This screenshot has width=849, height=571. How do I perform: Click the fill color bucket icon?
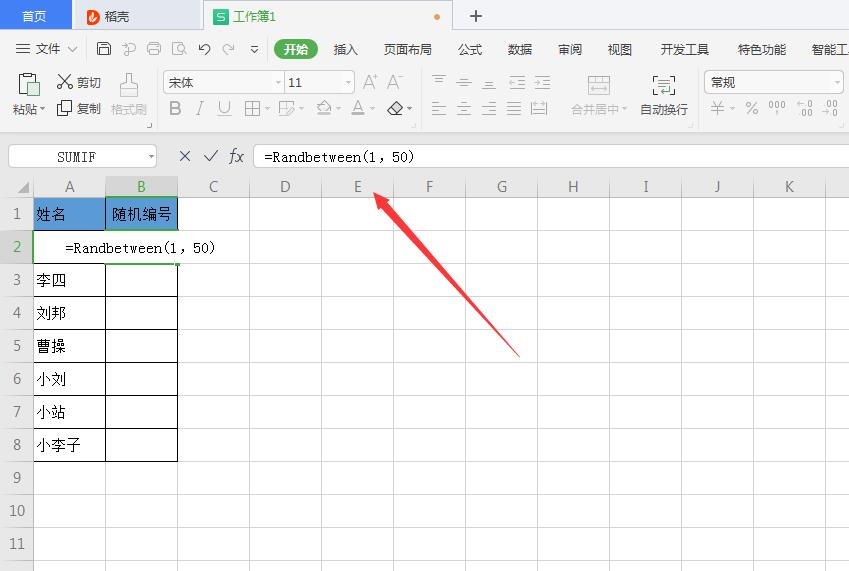pos(324,108)
